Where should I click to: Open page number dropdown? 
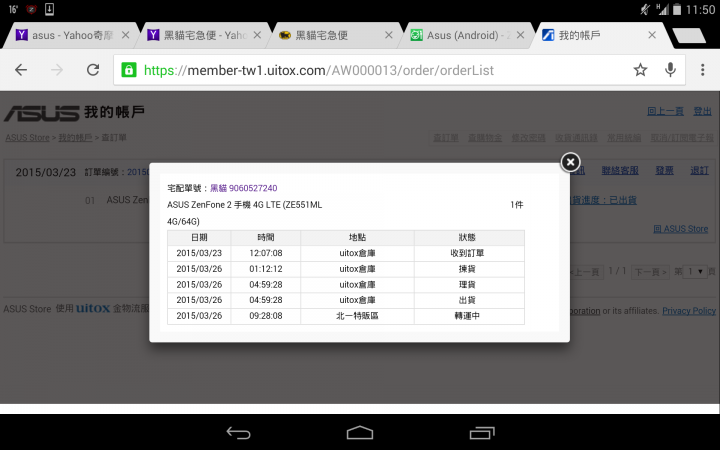tap(695, 272)
